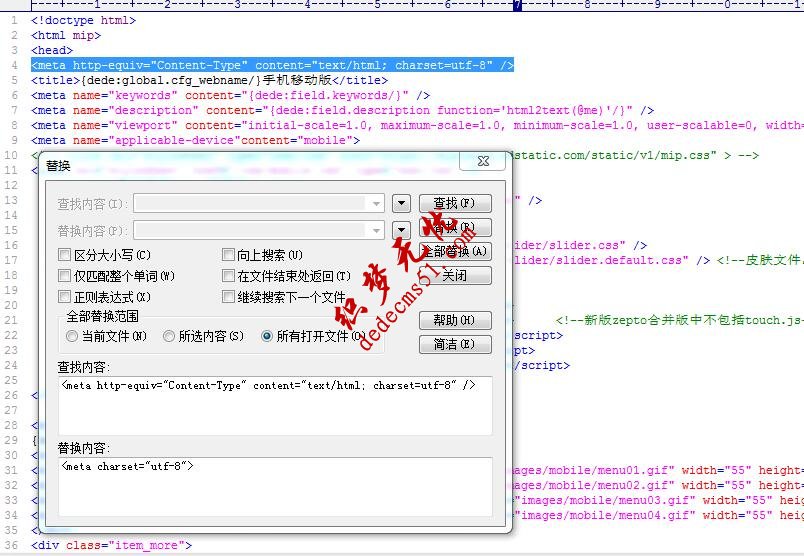Viewport: 804px width, 556px height.
Task: Click the highlighted meta http-equiv line 4
Action: coord(272,65)
